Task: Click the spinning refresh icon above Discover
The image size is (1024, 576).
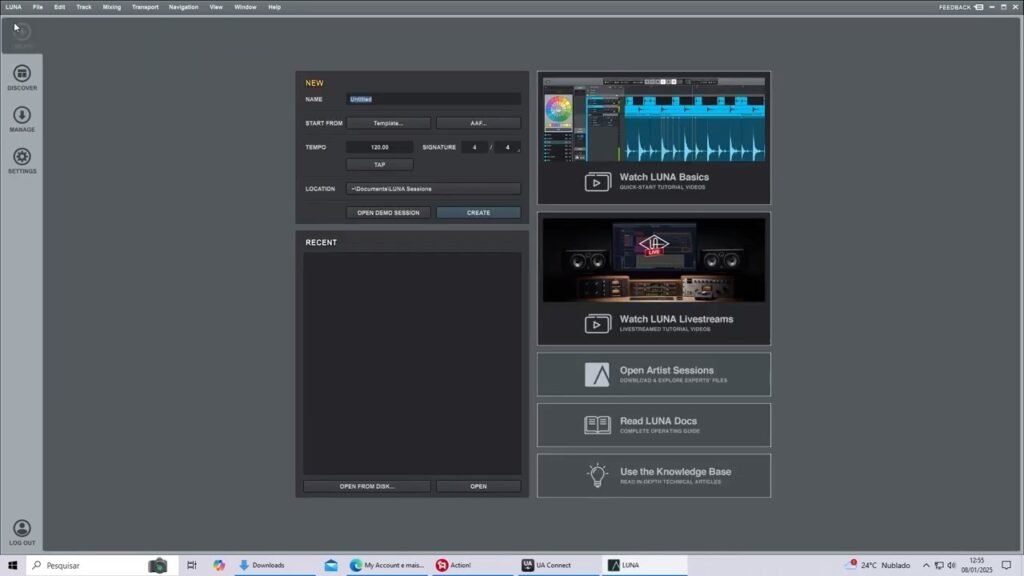Action: pyautogui.click(x=22, y=31)
